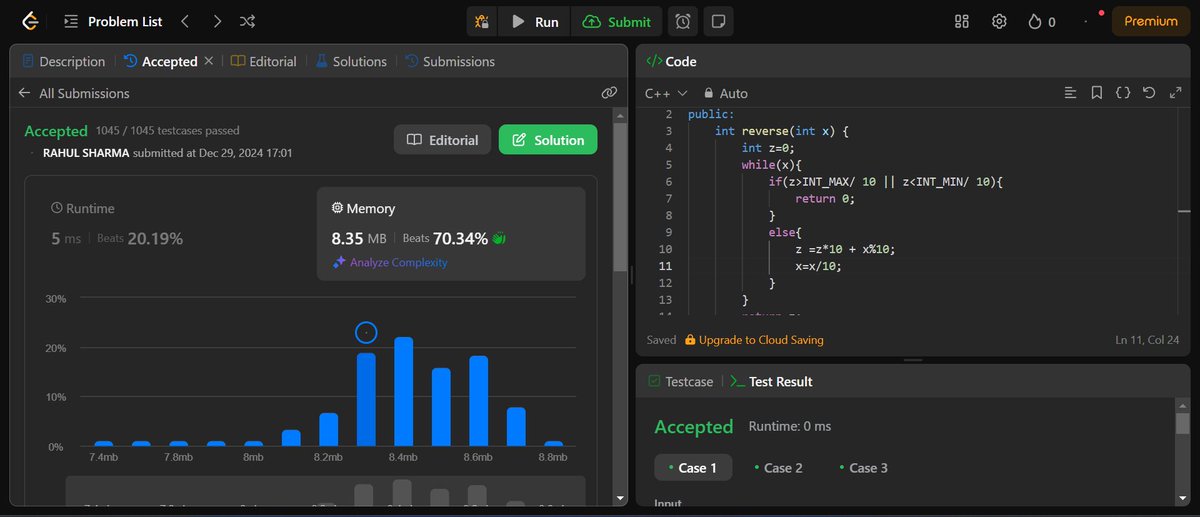Click the format code icon
The width and height of the screenshot is (1200, 517).
tap(1071, 93)
